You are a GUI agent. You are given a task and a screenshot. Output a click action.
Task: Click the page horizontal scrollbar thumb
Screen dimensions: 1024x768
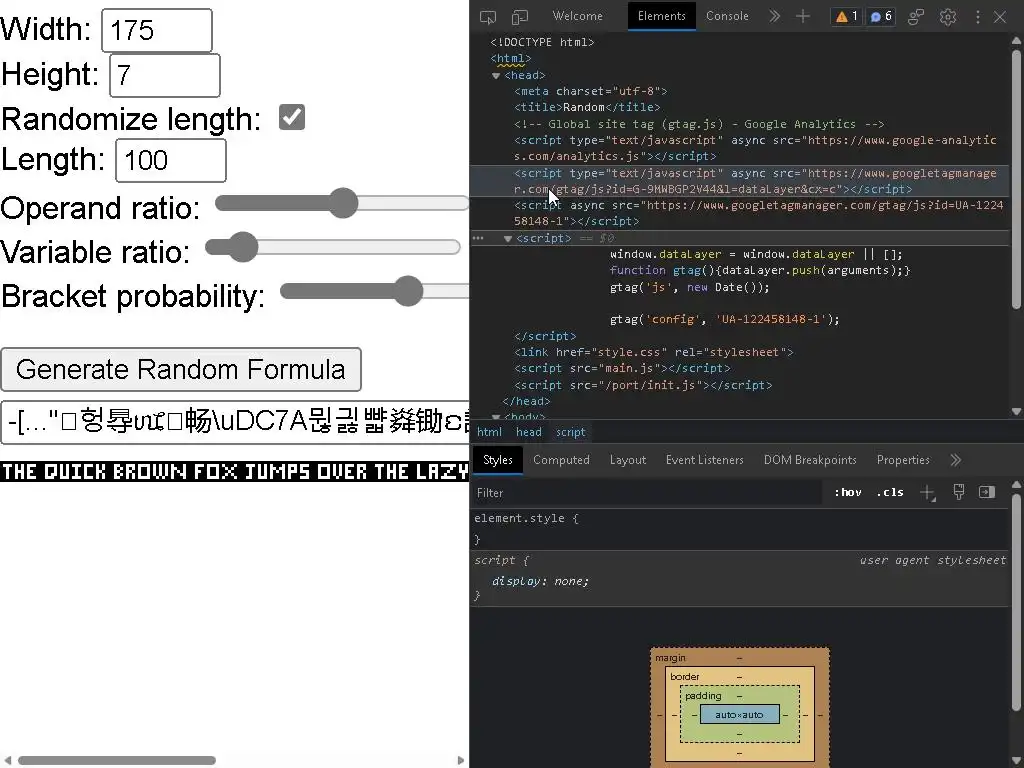tap(117, 760)
